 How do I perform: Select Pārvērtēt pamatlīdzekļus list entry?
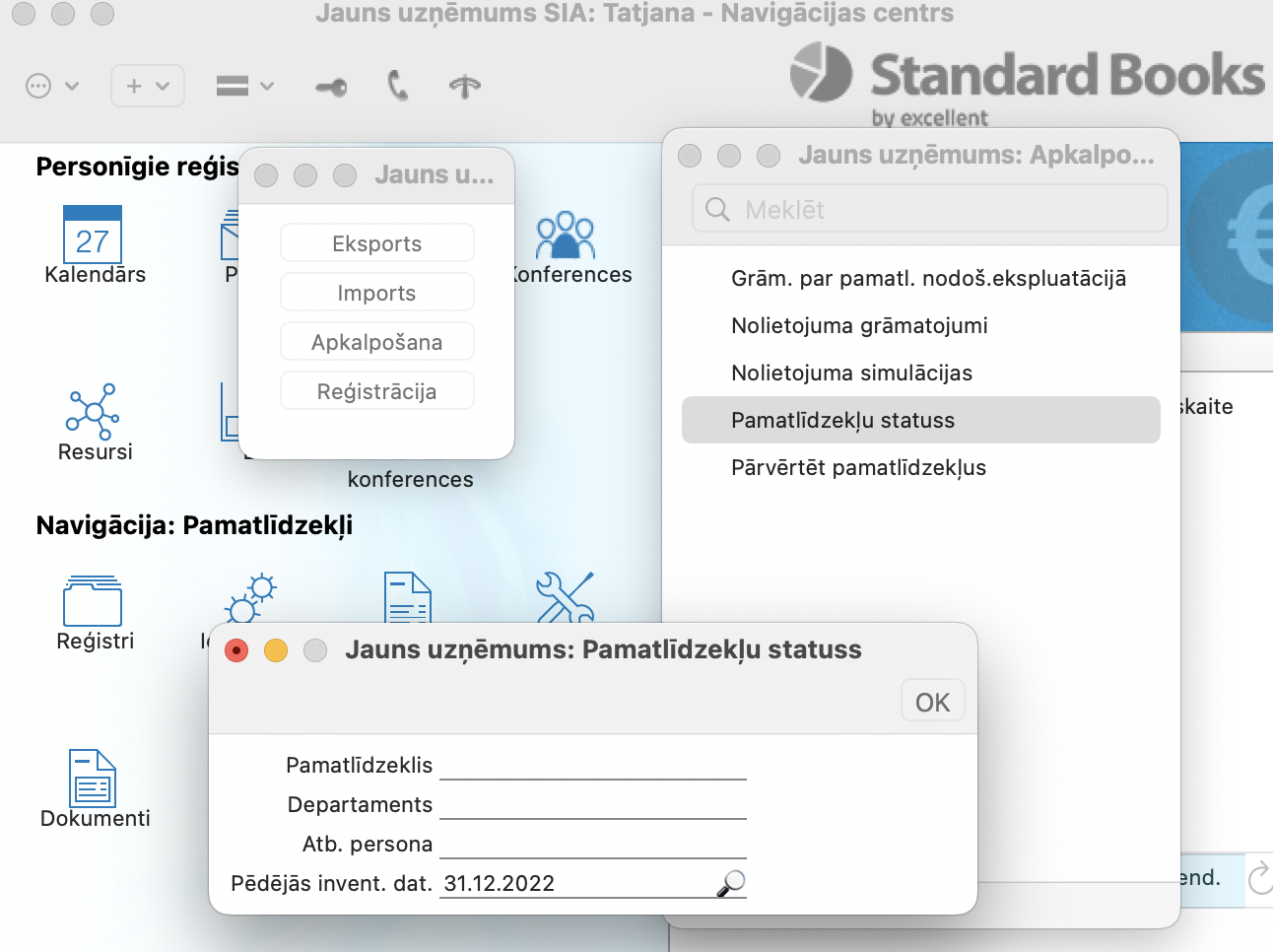point(858,468)
